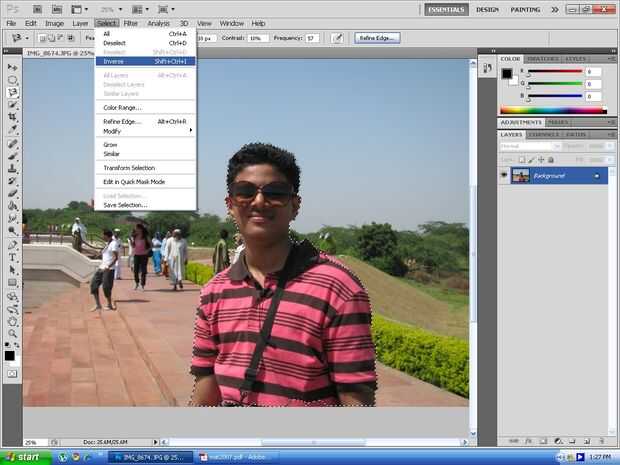
Task: Select the Eraser tool
Action: 12,193
